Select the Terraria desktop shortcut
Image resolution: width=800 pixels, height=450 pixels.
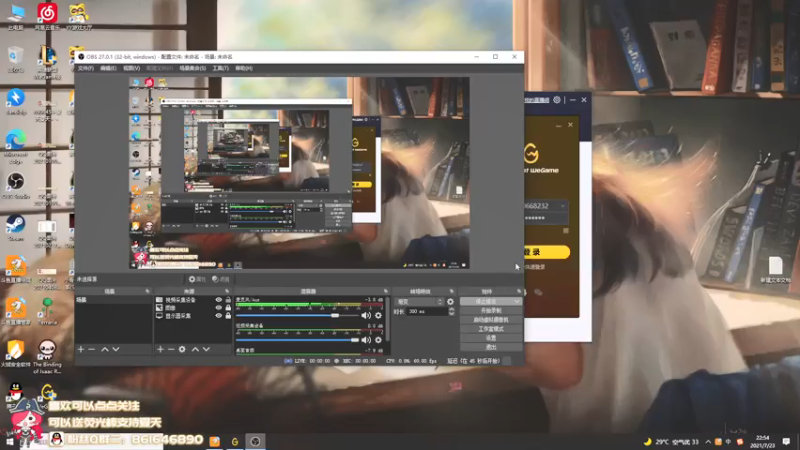point(47,312)
